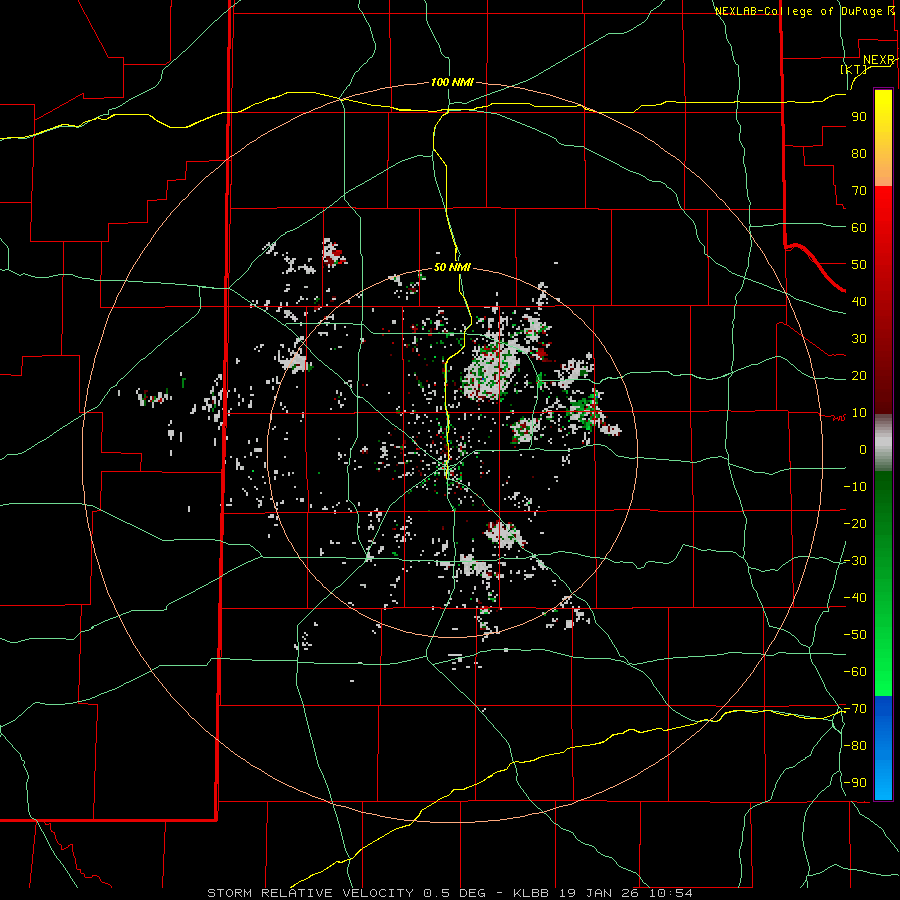Click the -20 value on the velocity scale

855,524
